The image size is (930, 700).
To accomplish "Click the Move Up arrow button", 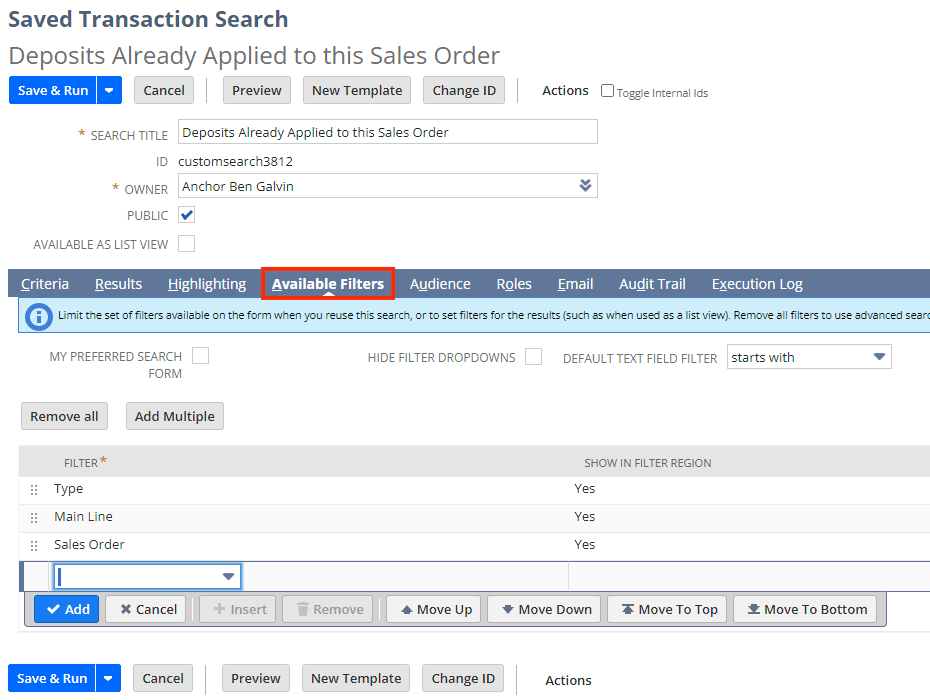I will (437, 609).
